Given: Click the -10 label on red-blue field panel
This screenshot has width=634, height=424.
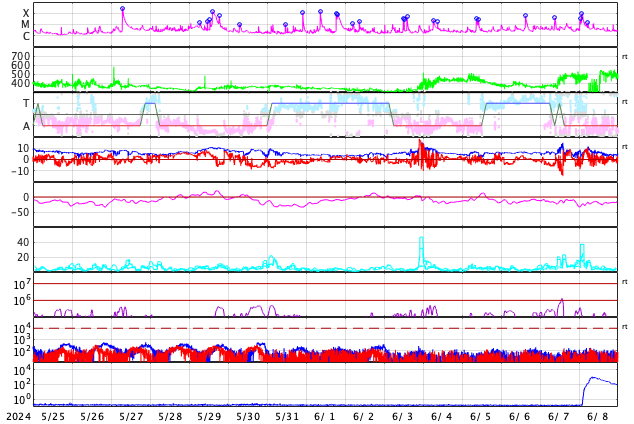Looking at the screenshot, I should click(21, 171).
